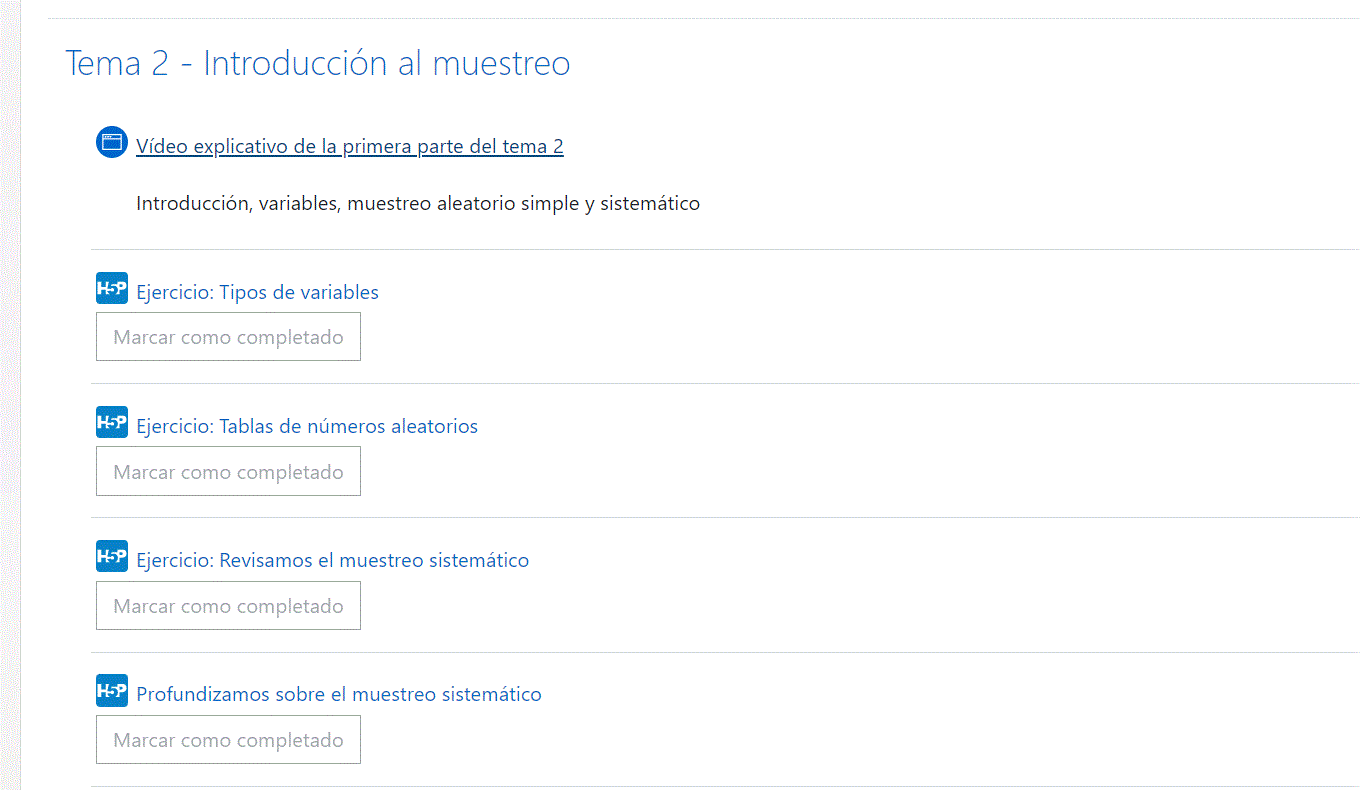Click the page icon beside the Vídeo explicativo link

(x=112, y=142)
